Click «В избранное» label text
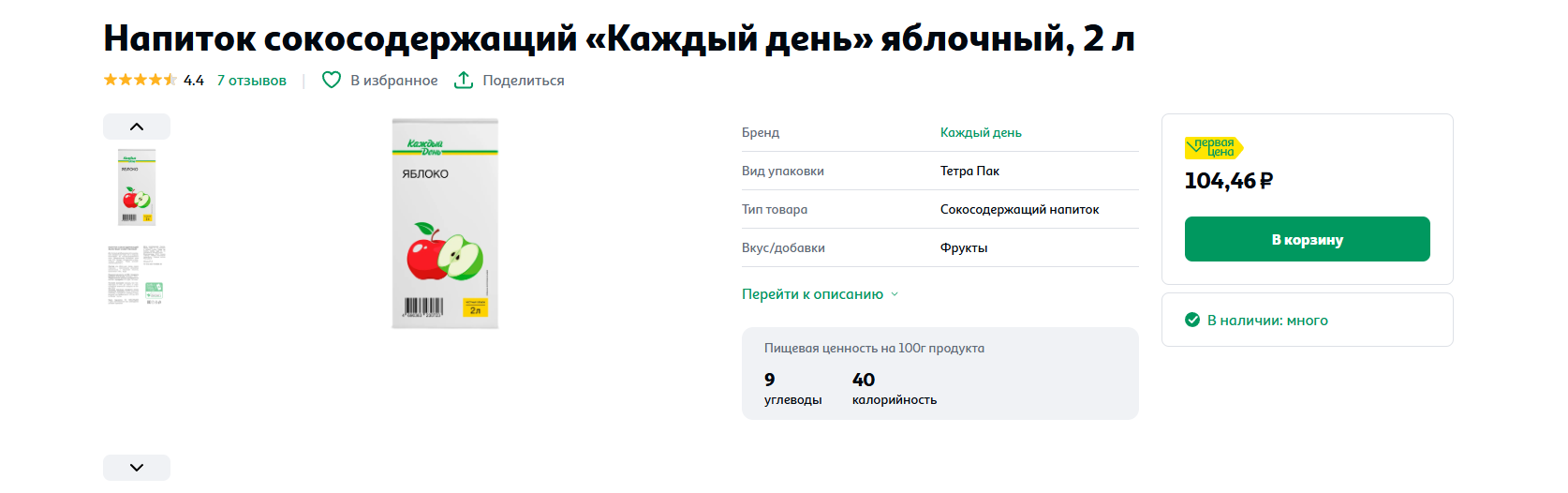1568x493 pixels. click(394, 81)
